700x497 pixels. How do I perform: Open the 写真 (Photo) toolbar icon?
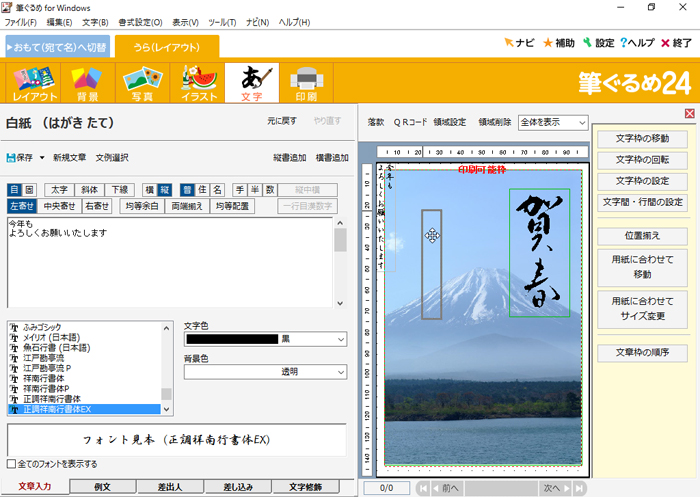point(143,83)
